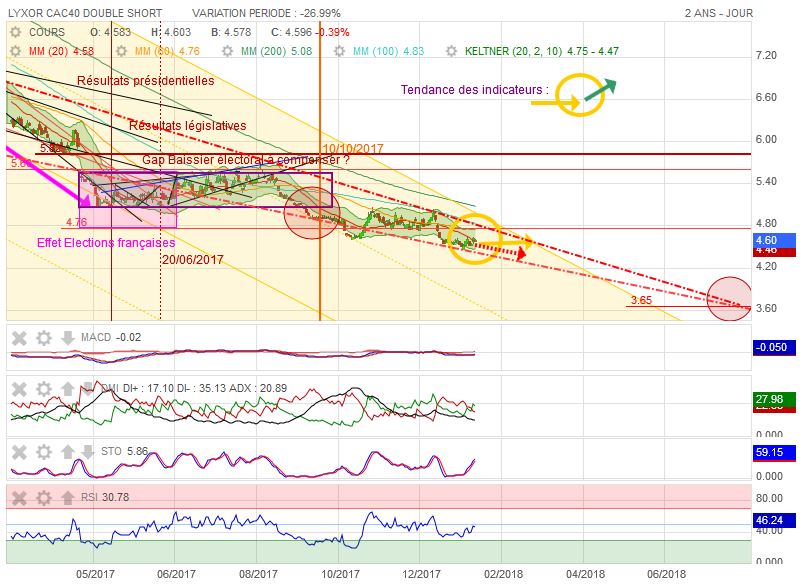
Task: Click the closing price C: 4.596
Action: tap(291, 32)
